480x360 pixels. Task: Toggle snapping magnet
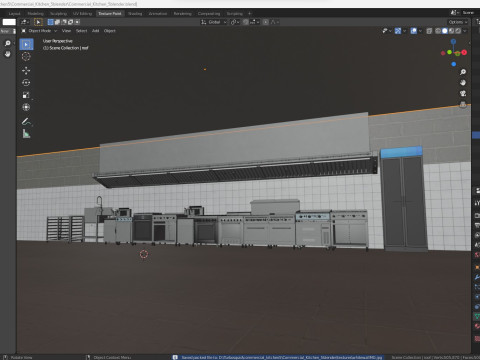(x=246, y=22)
